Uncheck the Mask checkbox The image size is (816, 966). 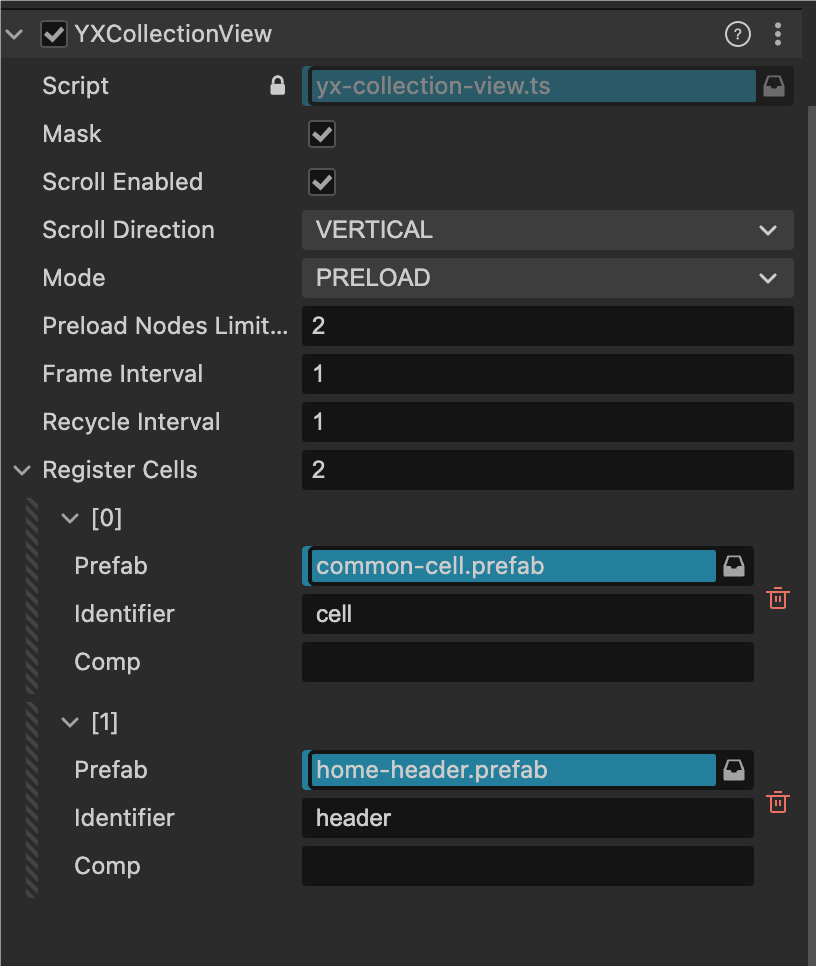[322, 134]
